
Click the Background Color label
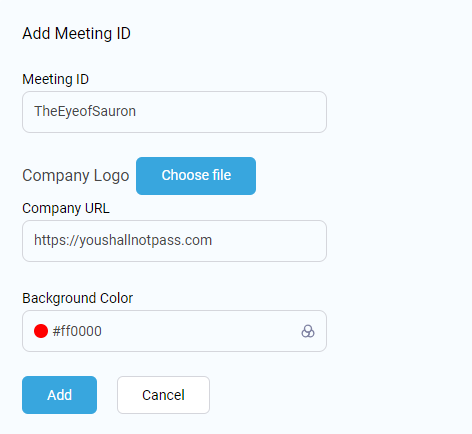pos(77,298)
